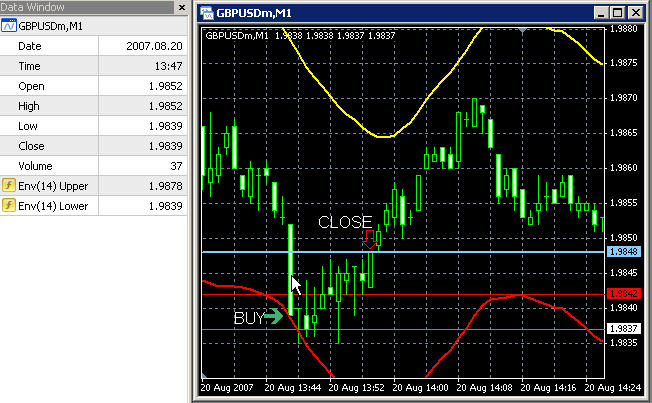The height and width of the screenshot is (403, 652).
Task: Click the 20 Aug 14:00 time axis label
Action: pos(420,388)
